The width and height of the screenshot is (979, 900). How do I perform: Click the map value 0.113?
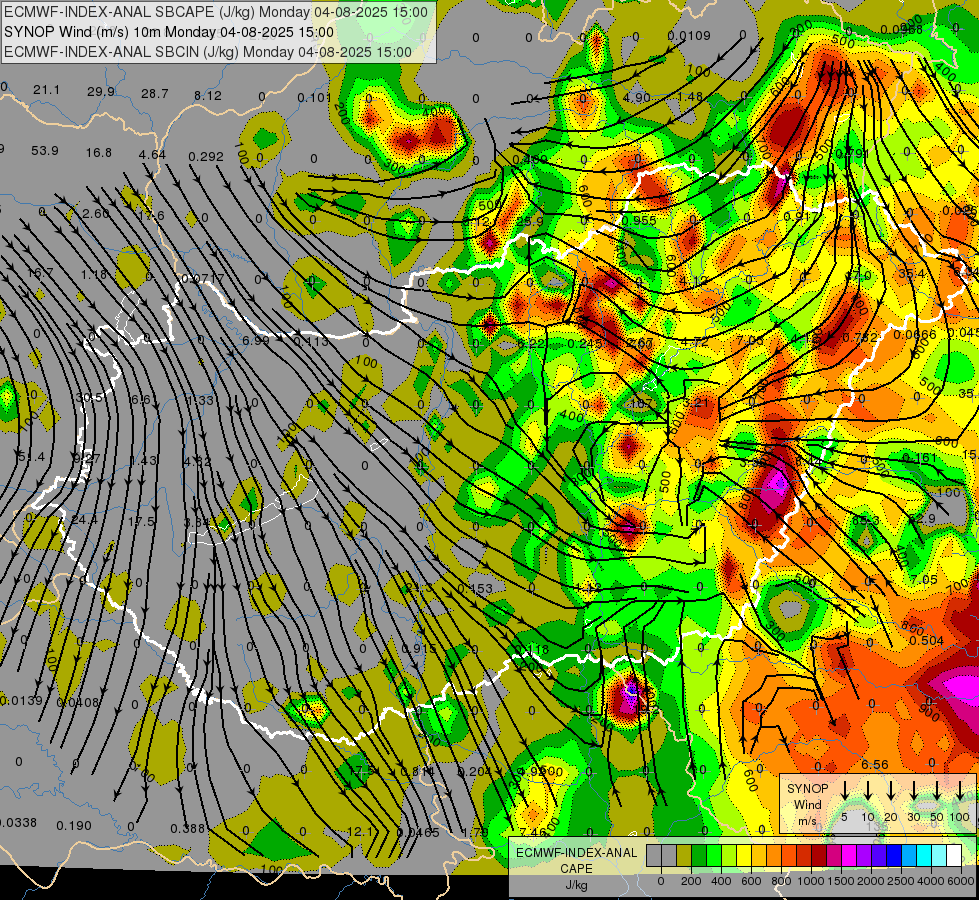(x=310, y=342)
